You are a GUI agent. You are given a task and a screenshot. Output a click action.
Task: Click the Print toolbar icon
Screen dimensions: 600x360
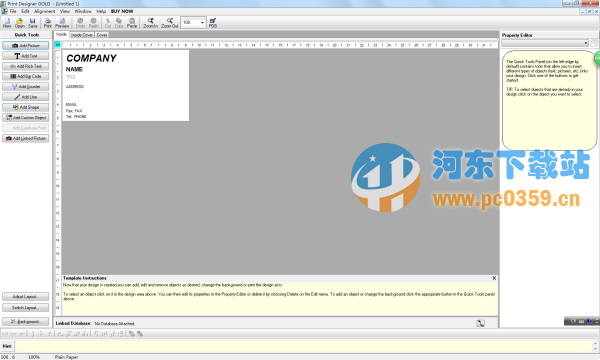(47, 23)
